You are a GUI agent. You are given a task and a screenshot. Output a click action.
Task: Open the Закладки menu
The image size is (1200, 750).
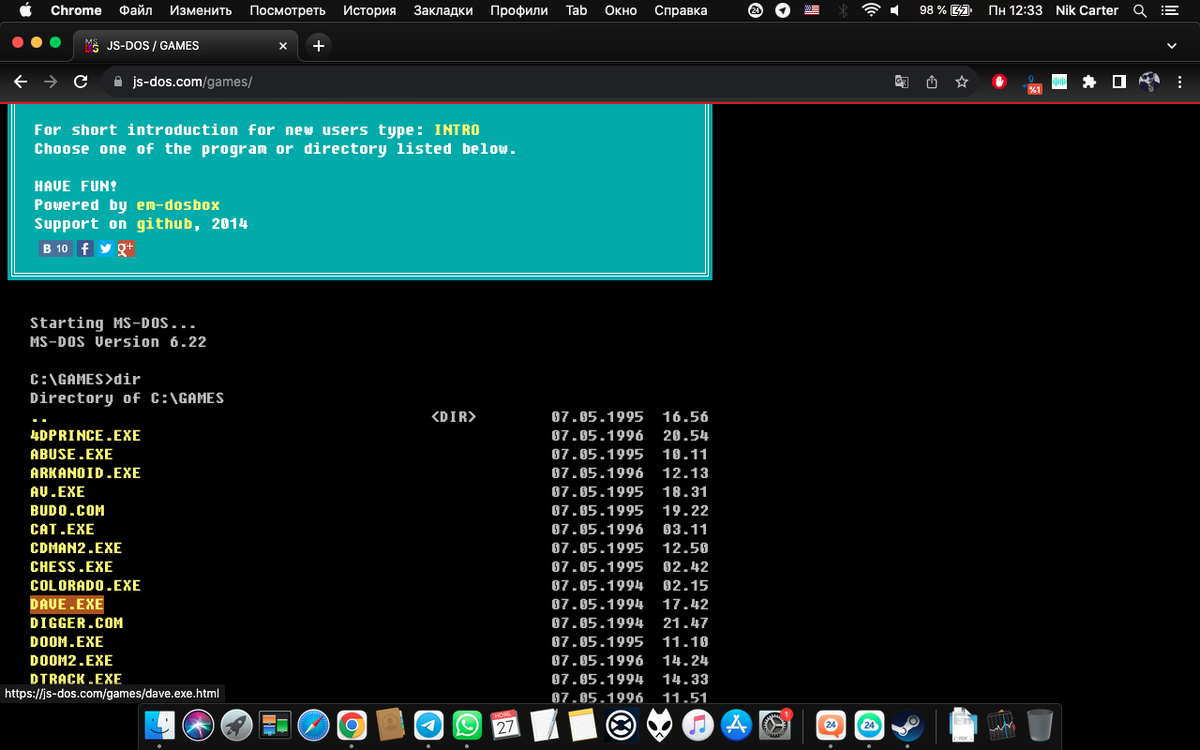[x=443, y=10]
